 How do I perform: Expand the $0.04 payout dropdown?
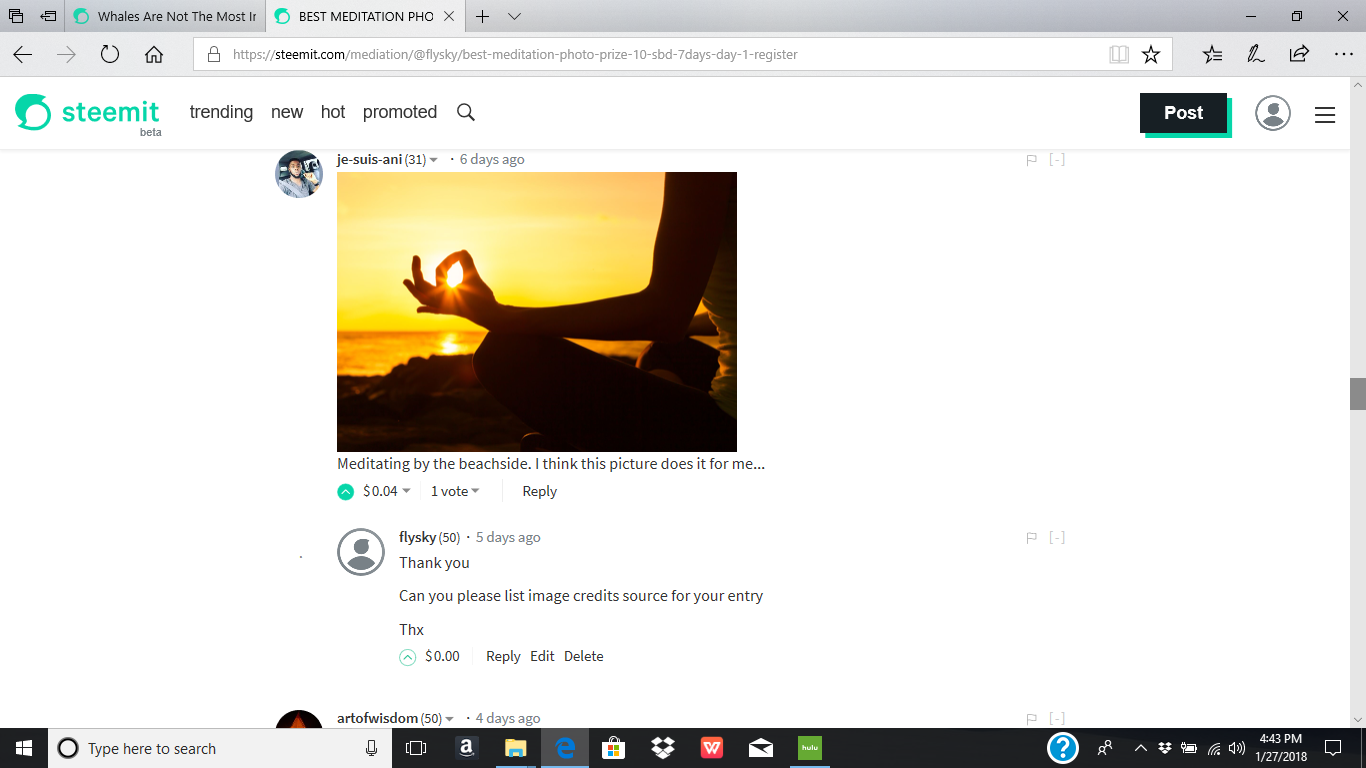coord(383,491)
